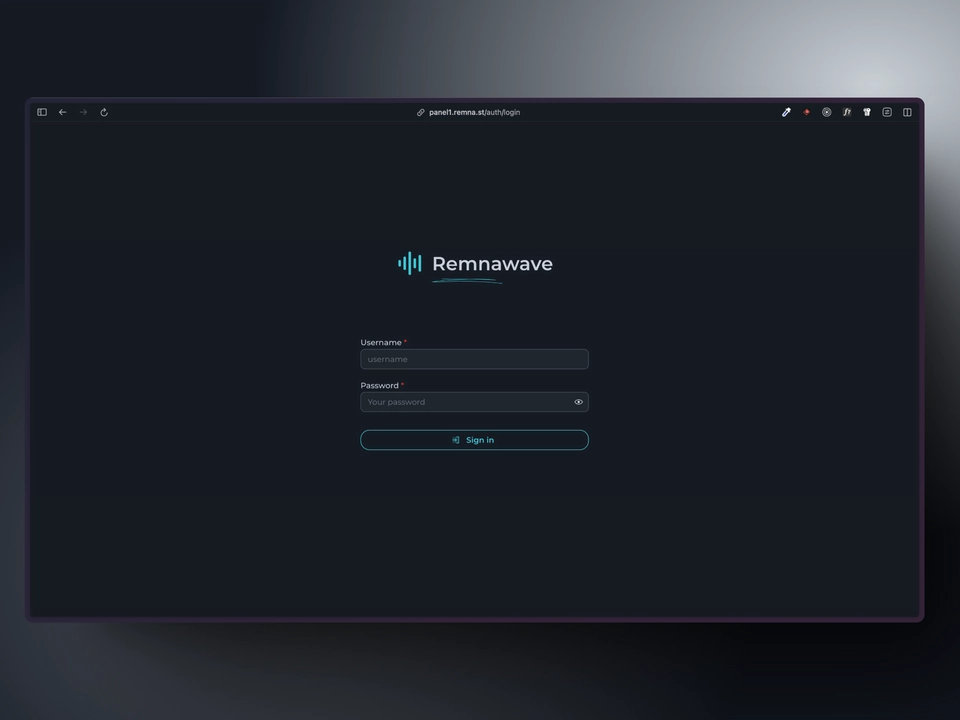Click the red diamond extension icon

806,112
